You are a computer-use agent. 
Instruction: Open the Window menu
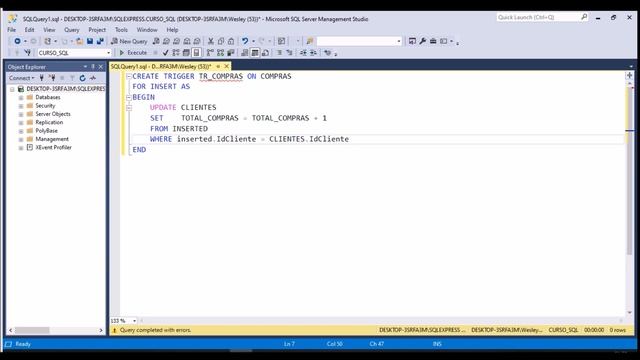147,30
